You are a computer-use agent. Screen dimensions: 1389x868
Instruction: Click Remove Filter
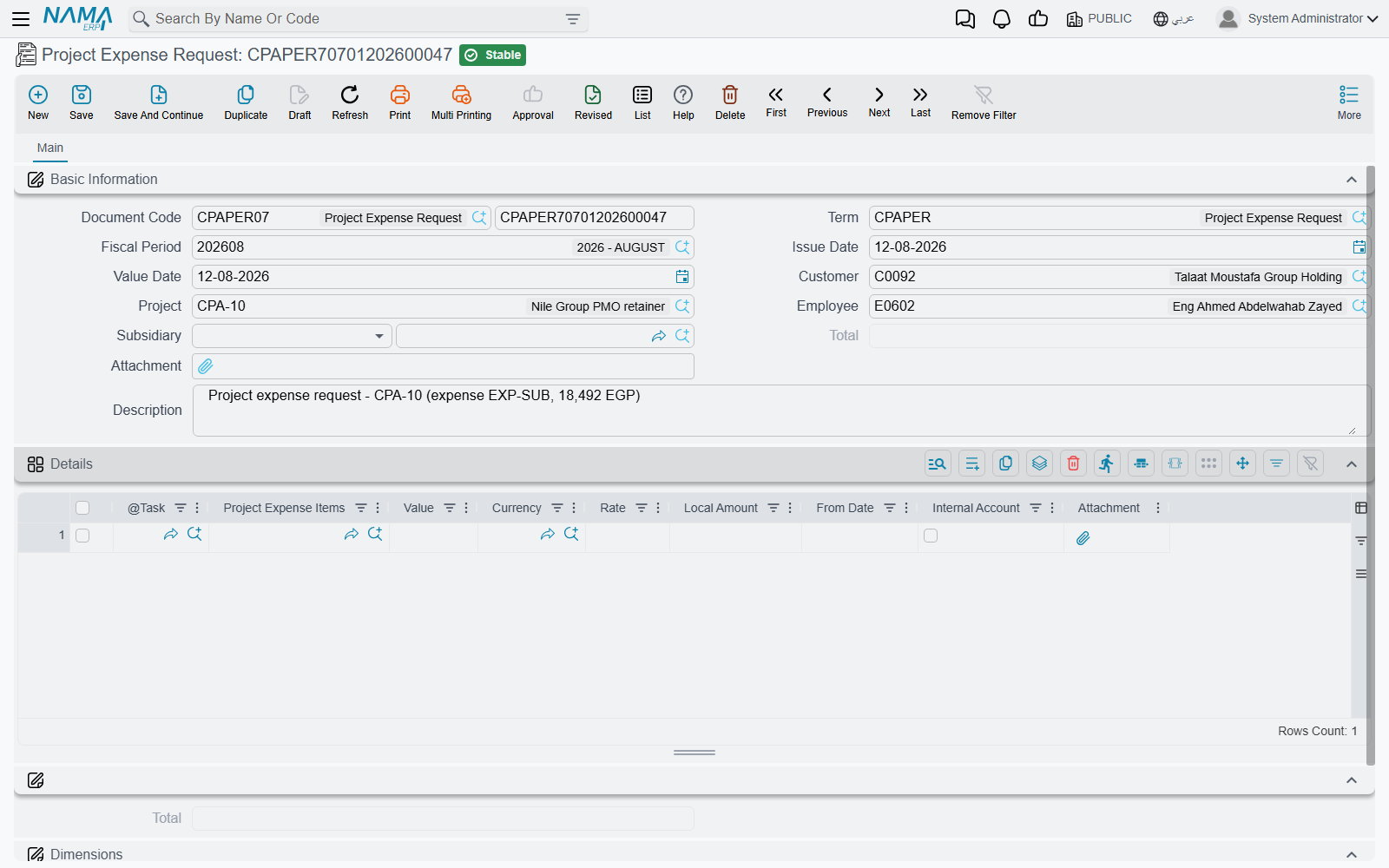point(984,102)
